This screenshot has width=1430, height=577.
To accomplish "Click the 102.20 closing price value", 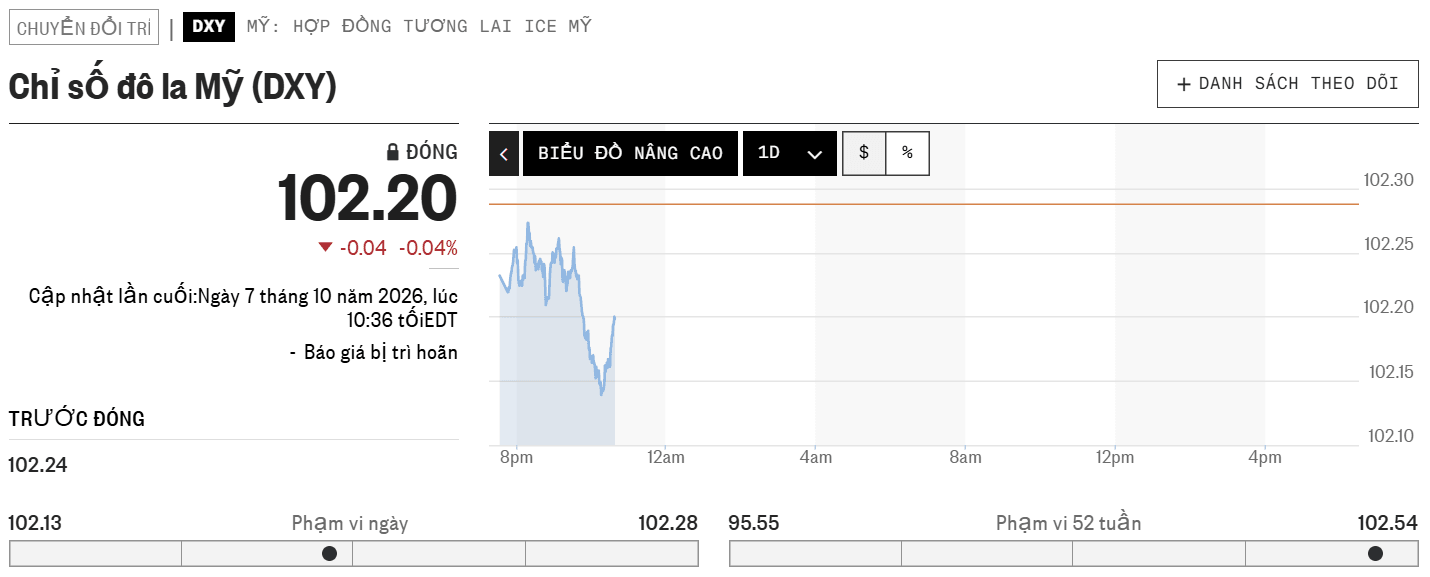I will [x=367, y=198].
